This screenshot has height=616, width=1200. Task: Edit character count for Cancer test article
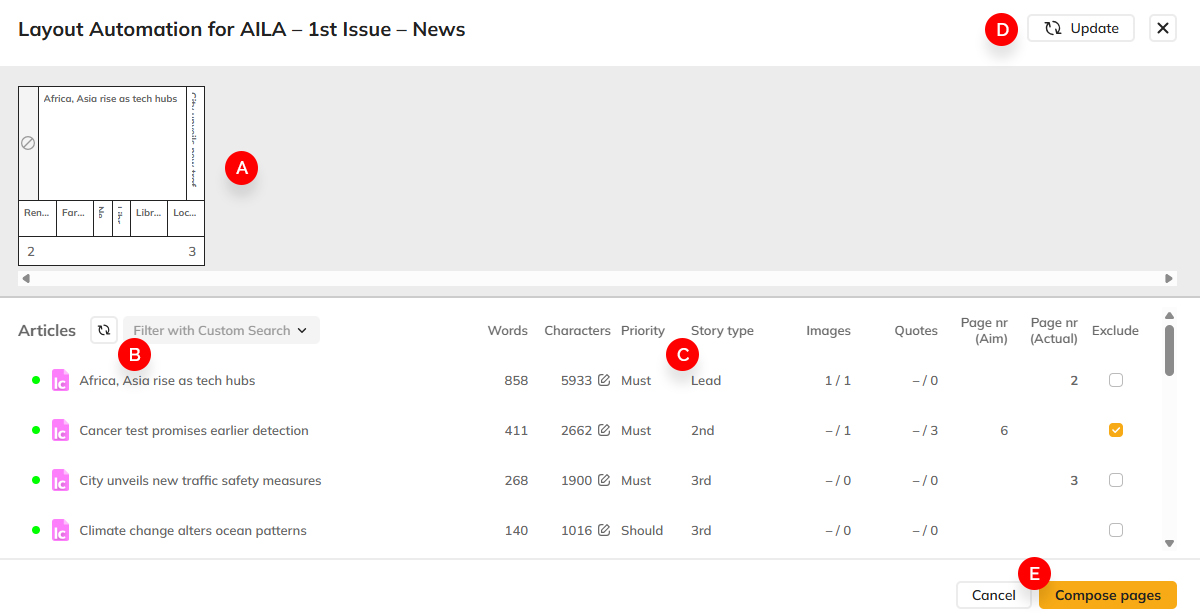coord(604,430)
